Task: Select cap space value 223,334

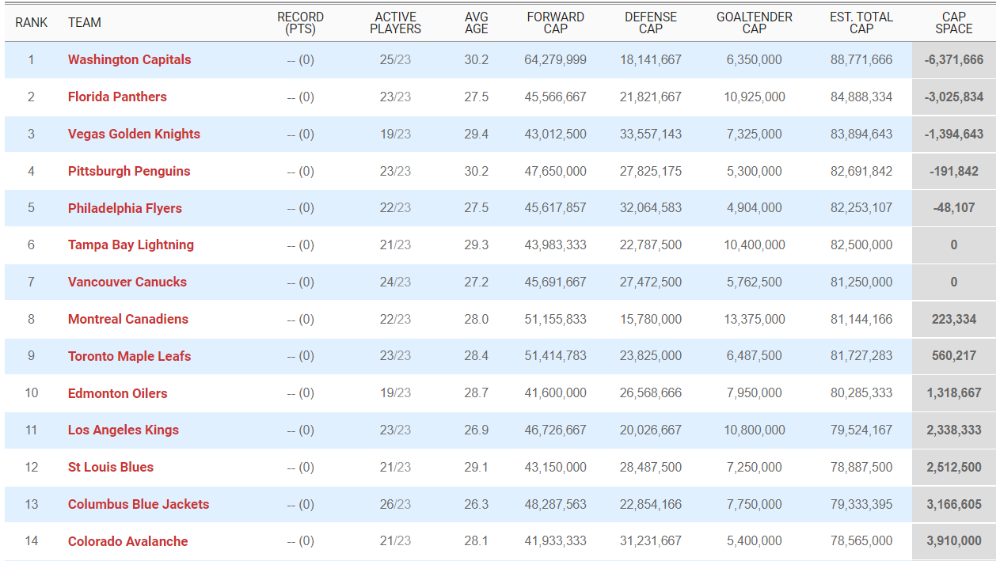Action: coord(954,319)
